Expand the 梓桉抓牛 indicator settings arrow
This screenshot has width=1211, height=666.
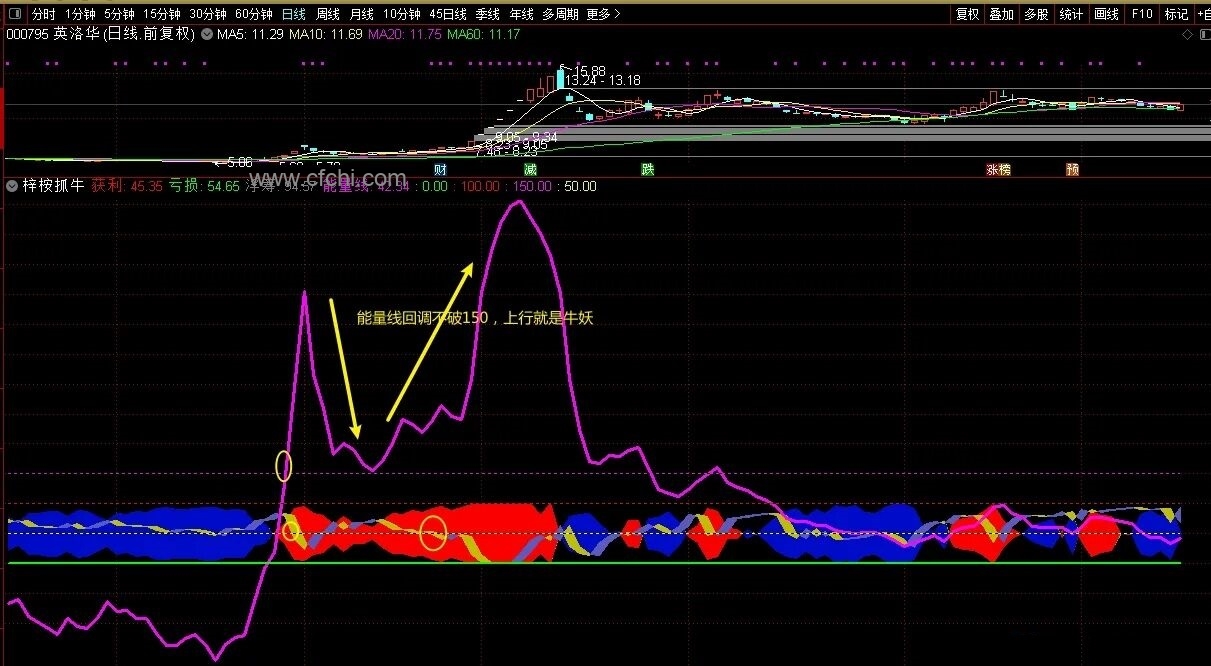click(x=12, y=185)
